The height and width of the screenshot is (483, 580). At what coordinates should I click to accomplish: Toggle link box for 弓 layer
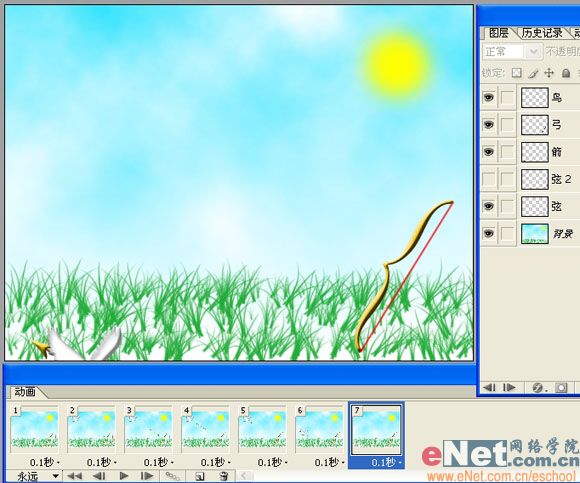507,125
